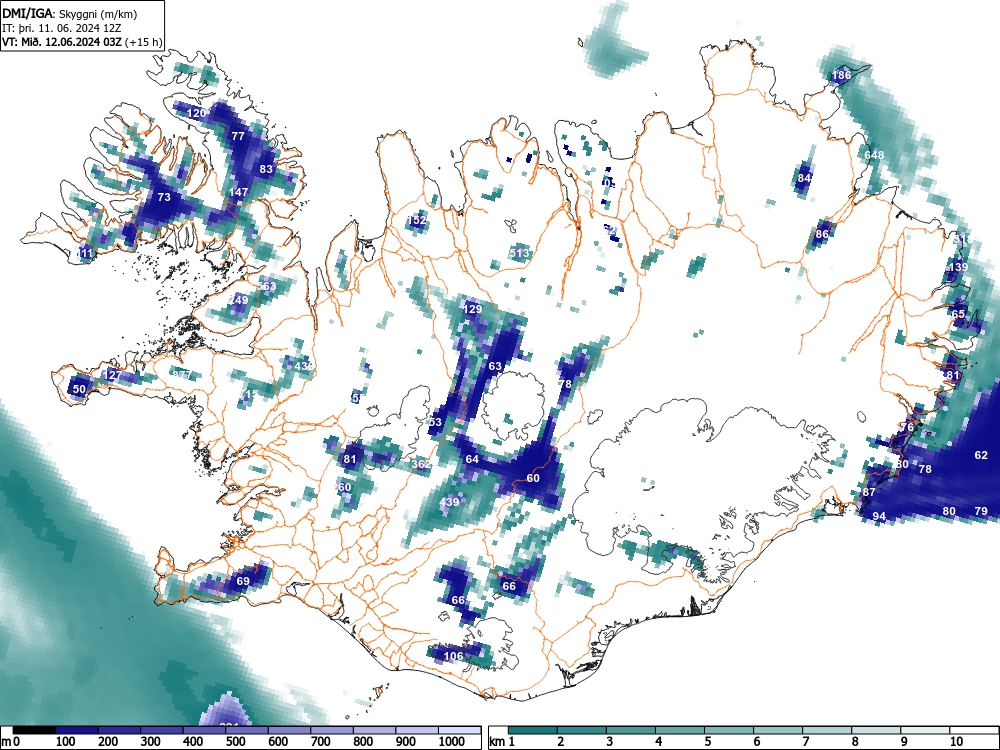Click the dark navy swatch above 100 m
Screen dimensions: 1000x750
click(77, 730)
